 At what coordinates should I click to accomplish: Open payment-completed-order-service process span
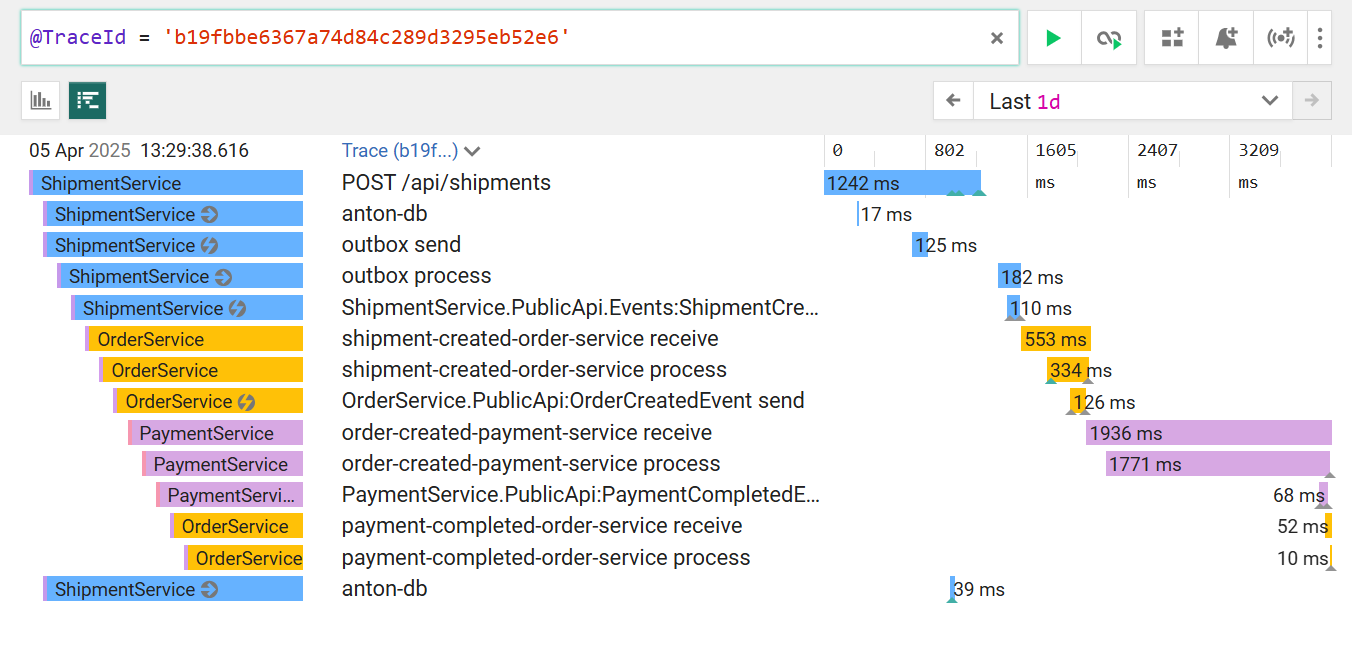click(546, 558)
